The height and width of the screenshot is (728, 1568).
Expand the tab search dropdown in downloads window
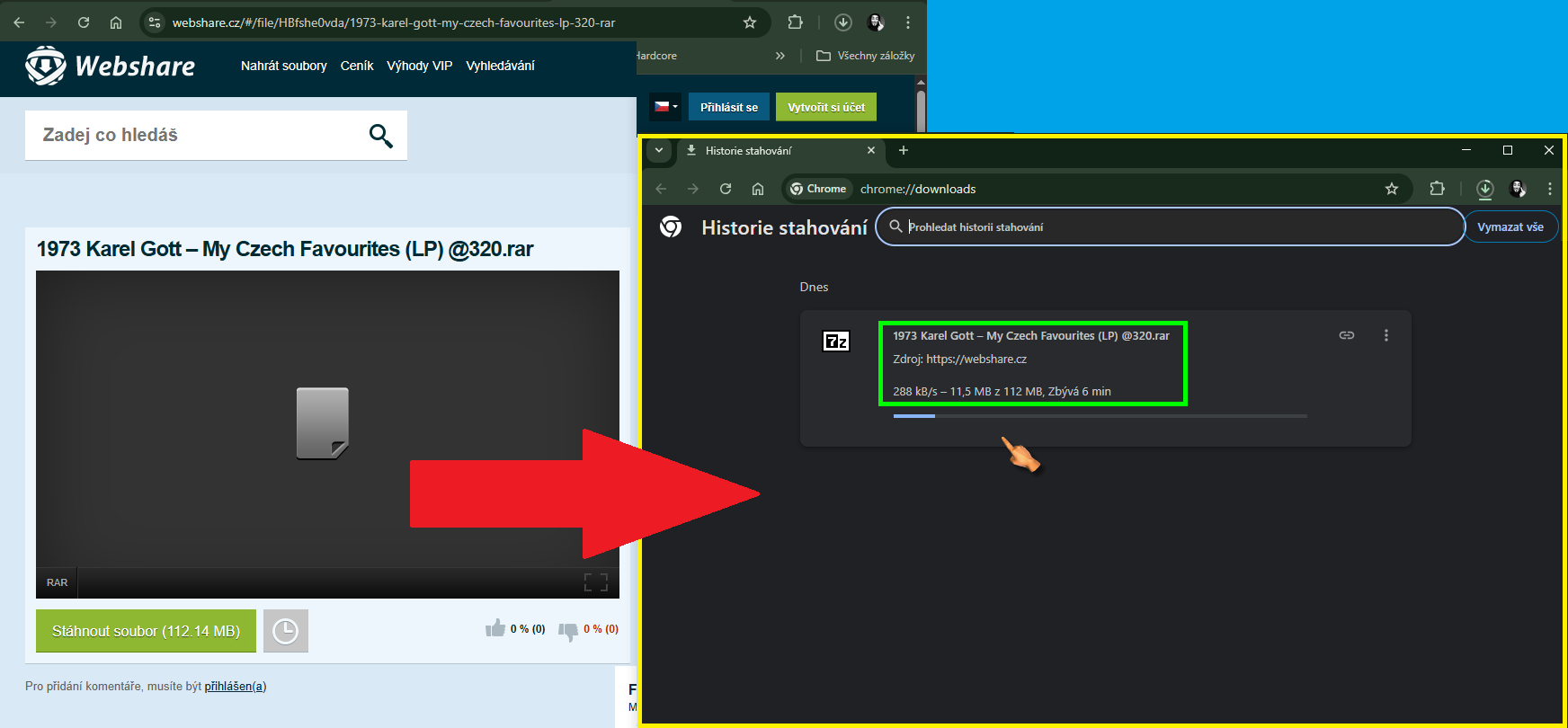click(659, 150)
